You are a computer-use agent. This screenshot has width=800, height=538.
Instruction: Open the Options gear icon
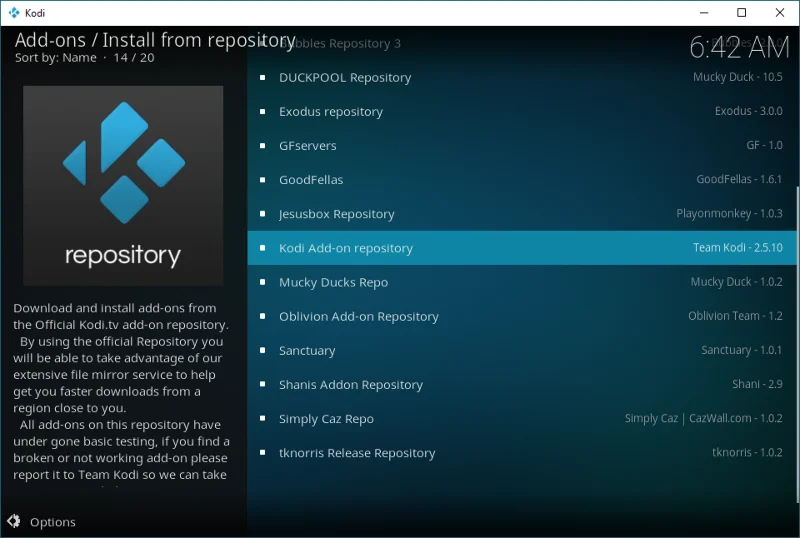[x=14, y=521]
